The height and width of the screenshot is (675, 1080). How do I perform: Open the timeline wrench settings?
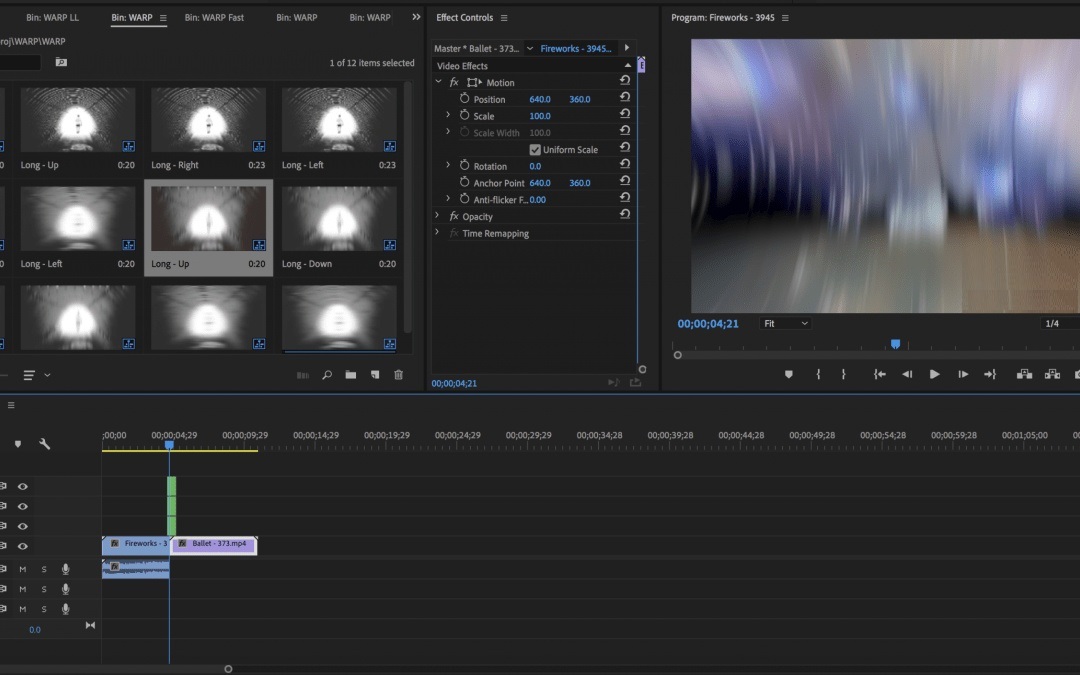pos(45,444)
